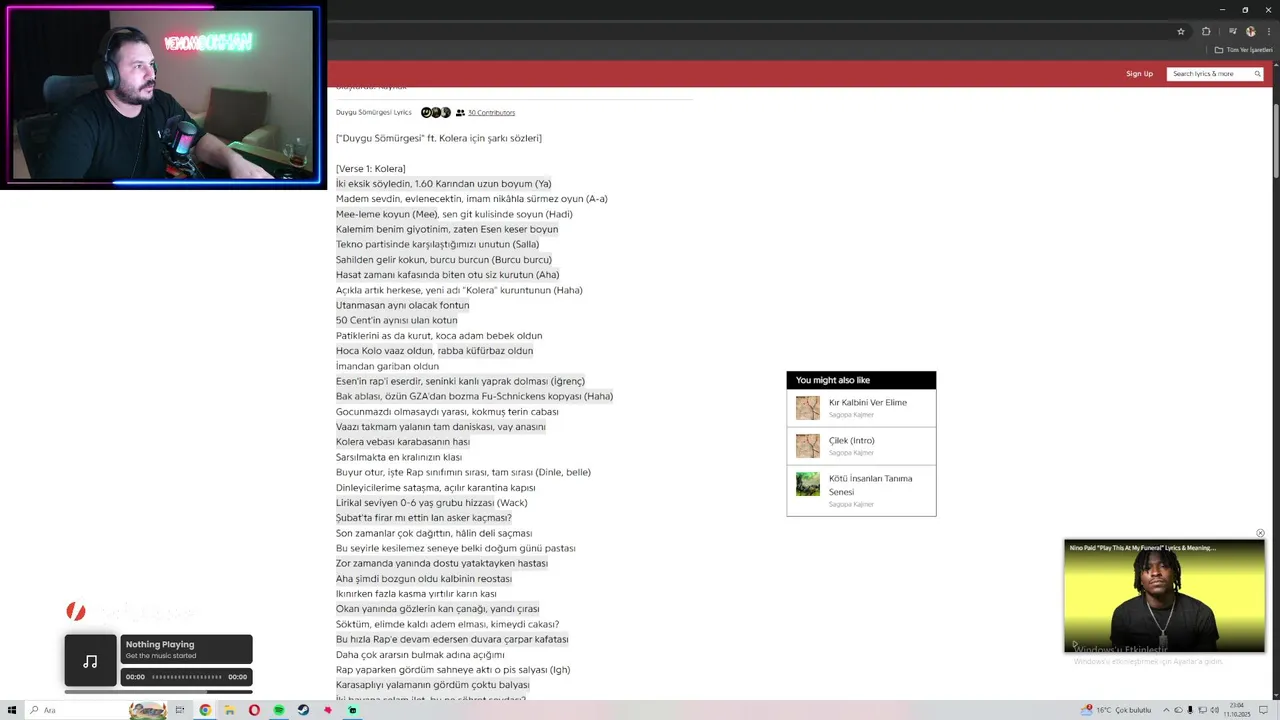This screenshot has height=720, width=1280.
Task: Click the scrollbar up arrow
Action: 1276,66
